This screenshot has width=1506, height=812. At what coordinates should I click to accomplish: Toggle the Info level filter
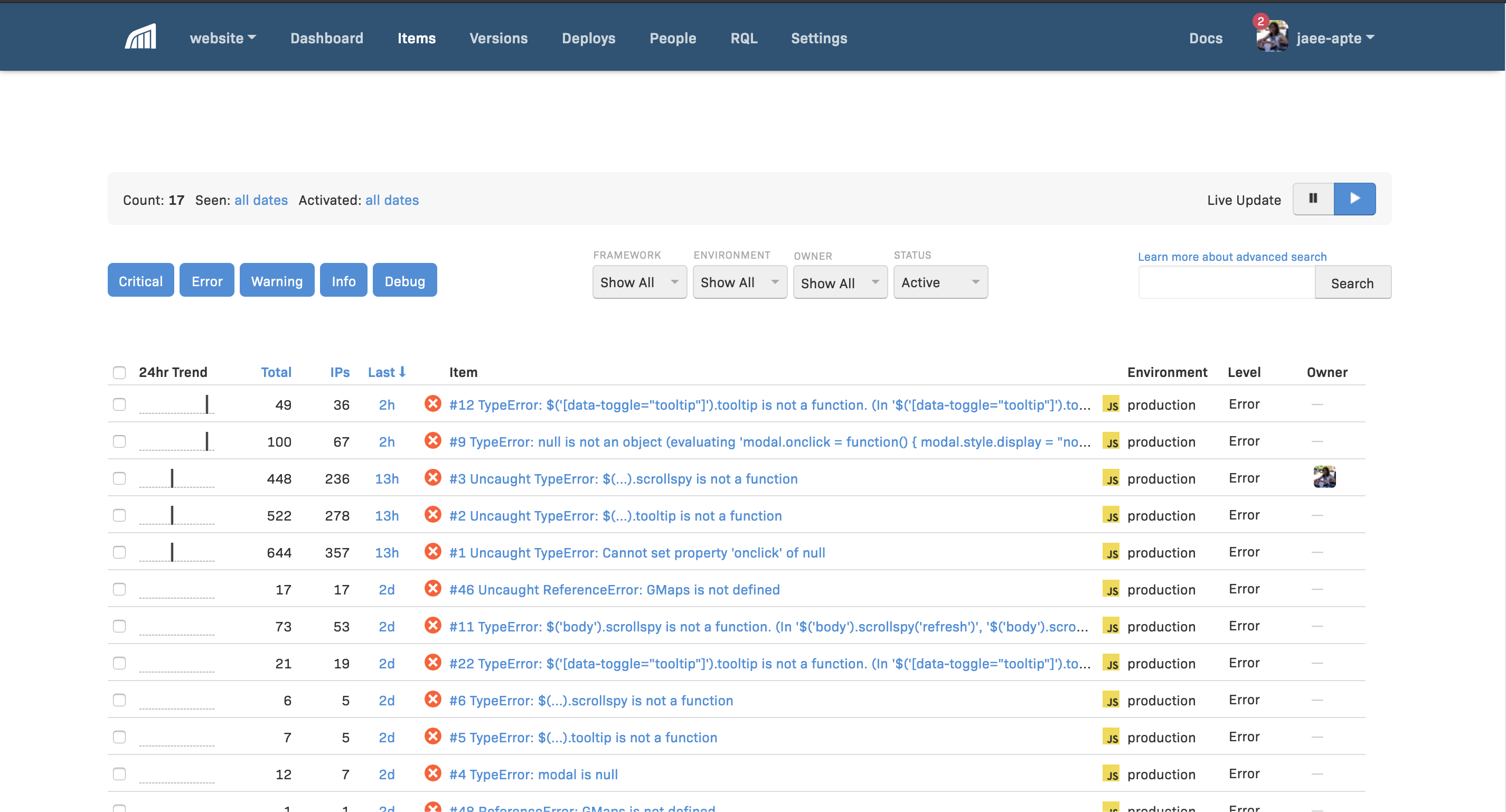[343, 280]
